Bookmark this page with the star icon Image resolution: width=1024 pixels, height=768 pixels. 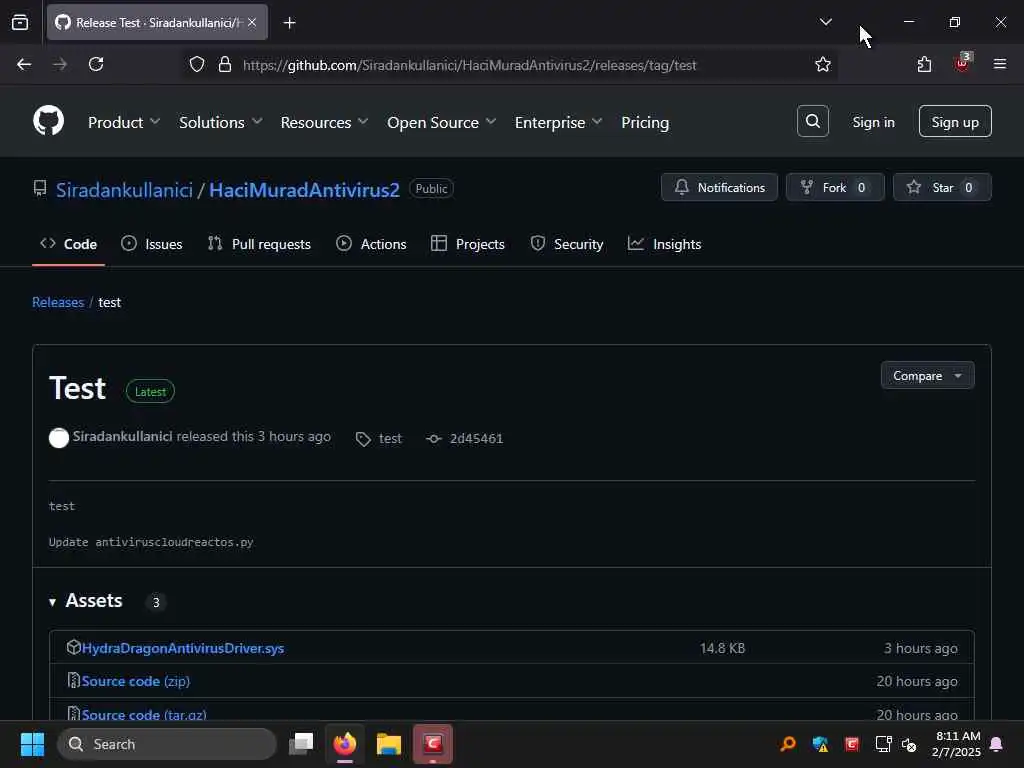(x=822, y=65)
